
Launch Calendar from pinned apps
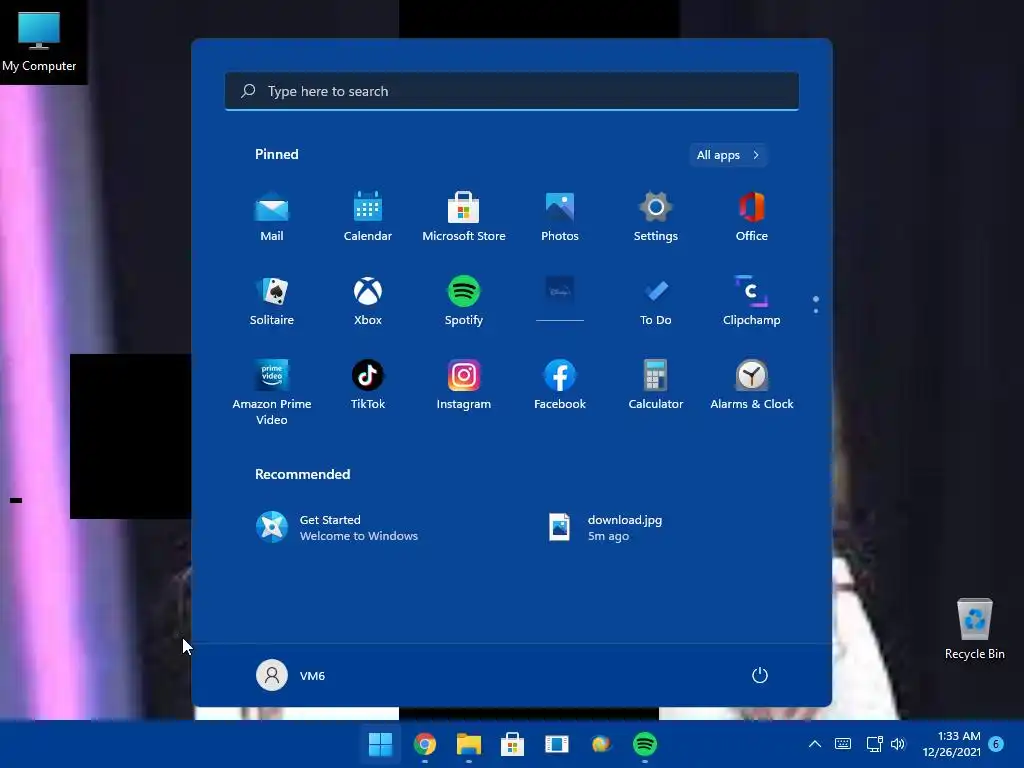[368, 217]
